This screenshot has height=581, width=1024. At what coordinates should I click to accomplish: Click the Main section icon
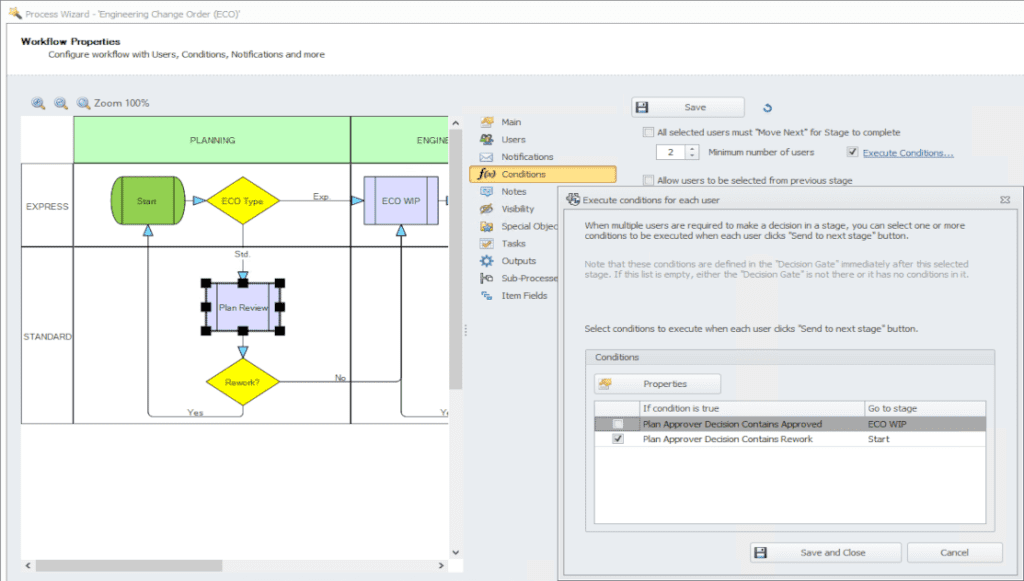click(x=487, y=122)
